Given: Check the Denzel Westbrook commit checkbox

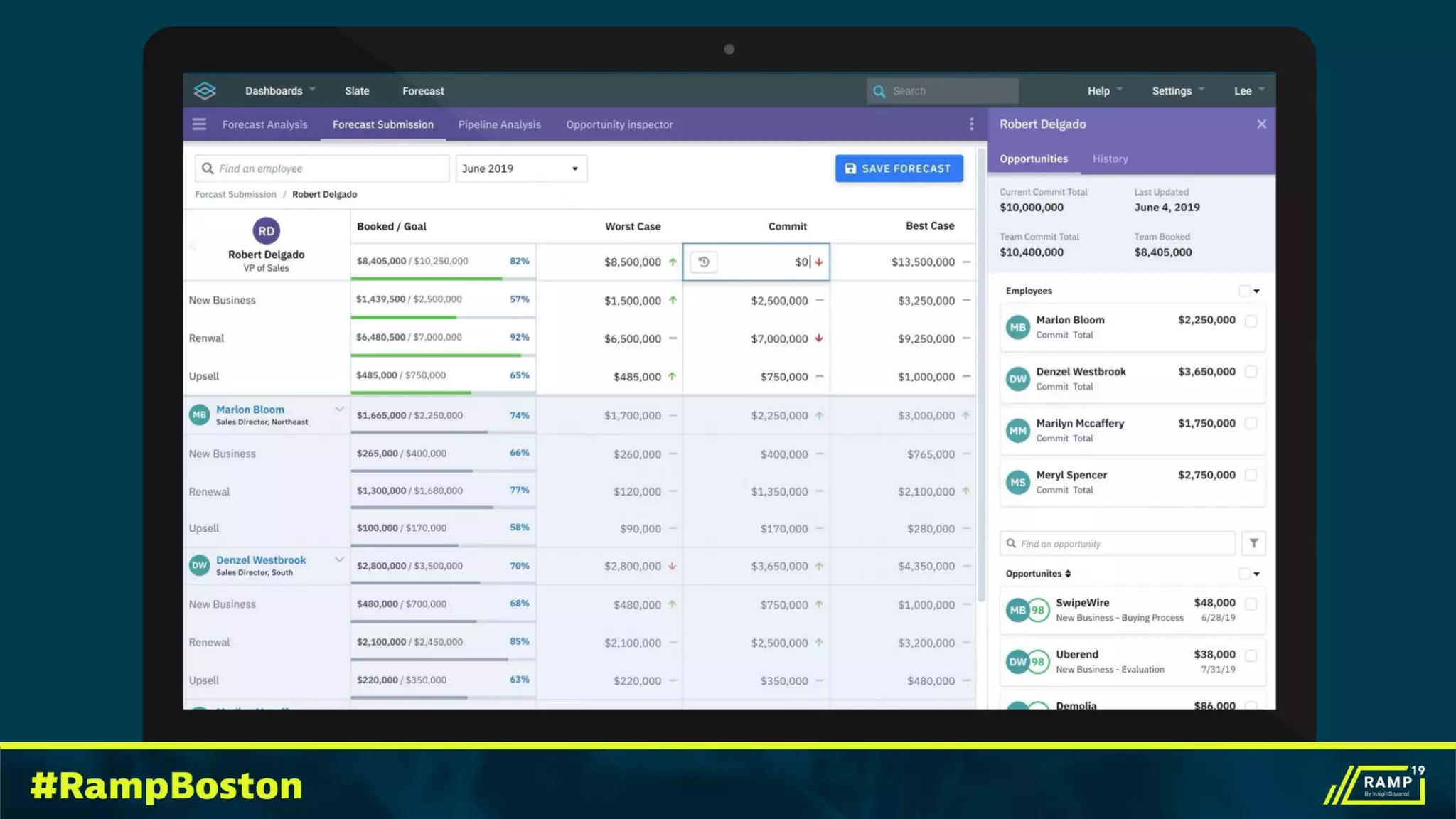Looking at the screenshot, I should tap(1251, 372).
